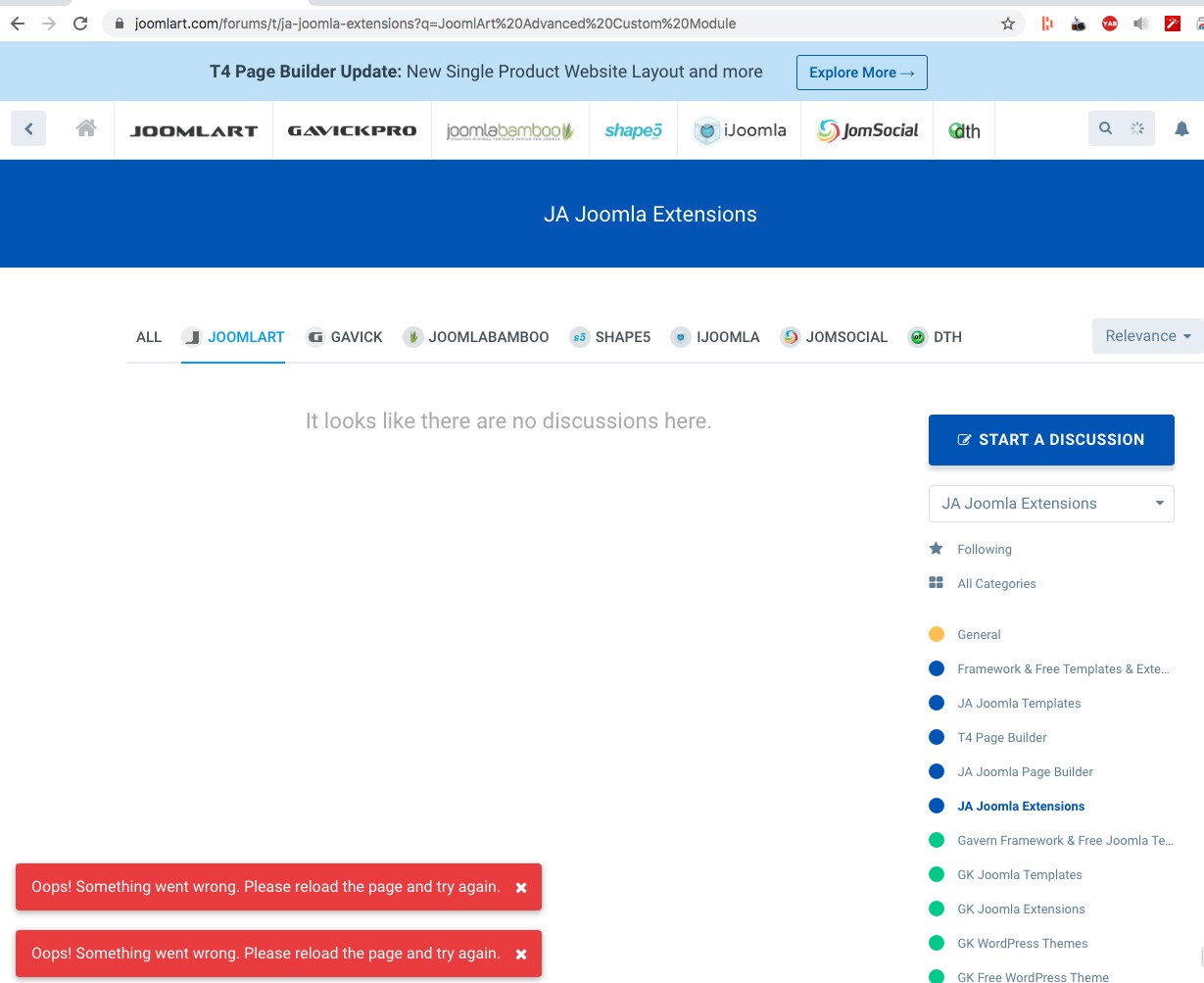Open the JoomlArt logo link
The height and width of the screenshot is (983, 1204).
tap(194, 130)
